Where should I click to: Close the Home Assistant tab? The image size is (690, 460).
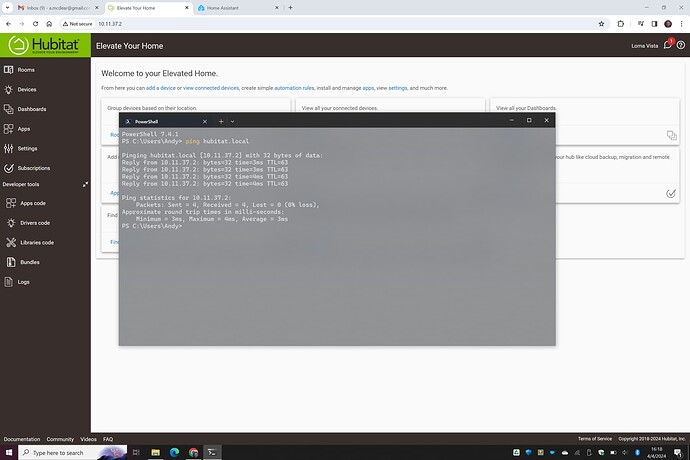coord(277,8)
